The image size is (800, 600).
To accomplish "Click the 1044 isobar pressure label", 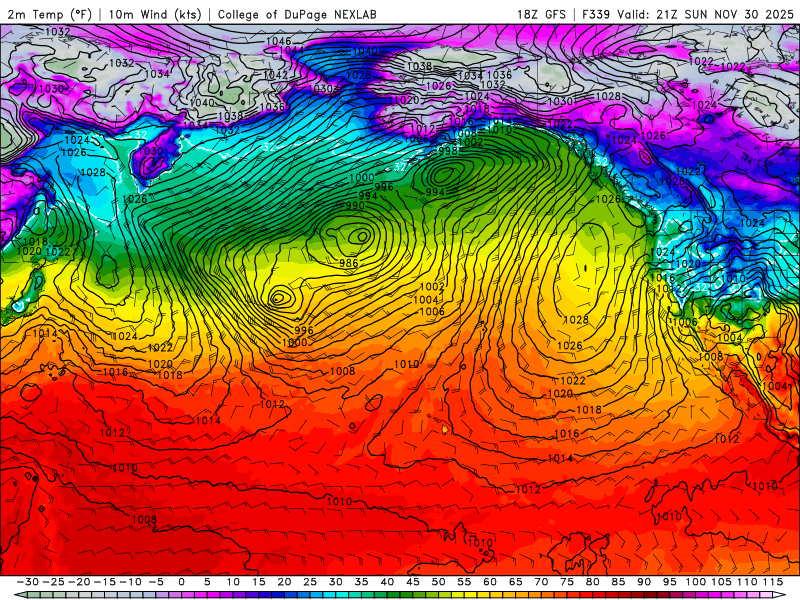I will point(291,50).
